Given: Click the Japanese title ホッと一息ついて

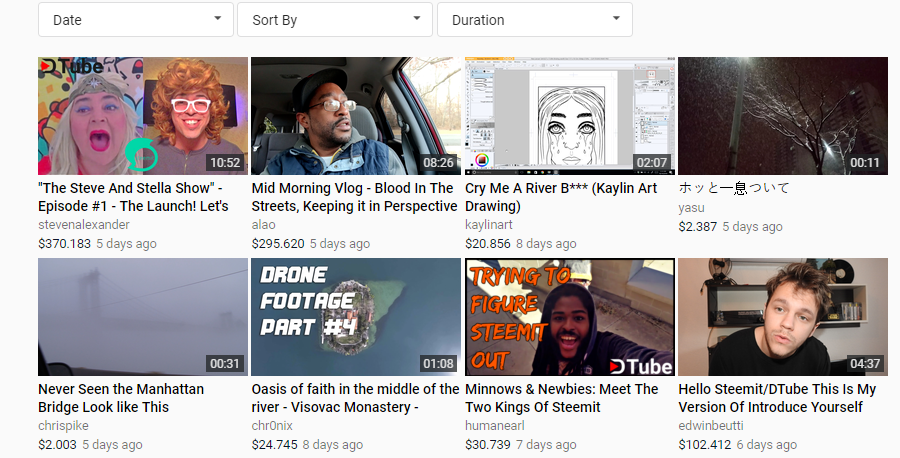Looking at the screenshot, I should pos(734,188).
